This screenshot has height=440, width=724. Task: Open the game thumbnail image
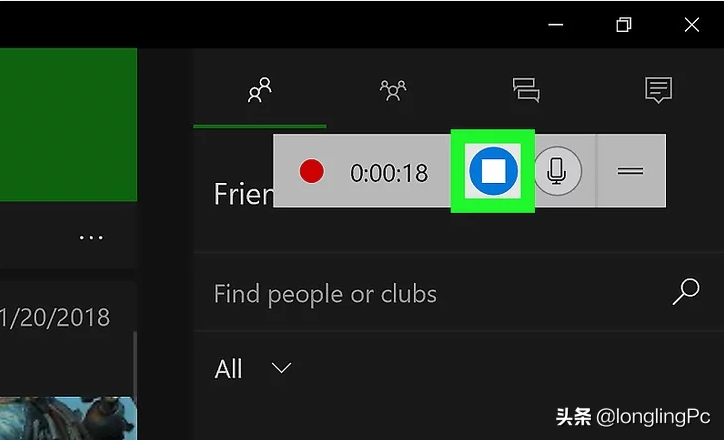pos(68,418)
